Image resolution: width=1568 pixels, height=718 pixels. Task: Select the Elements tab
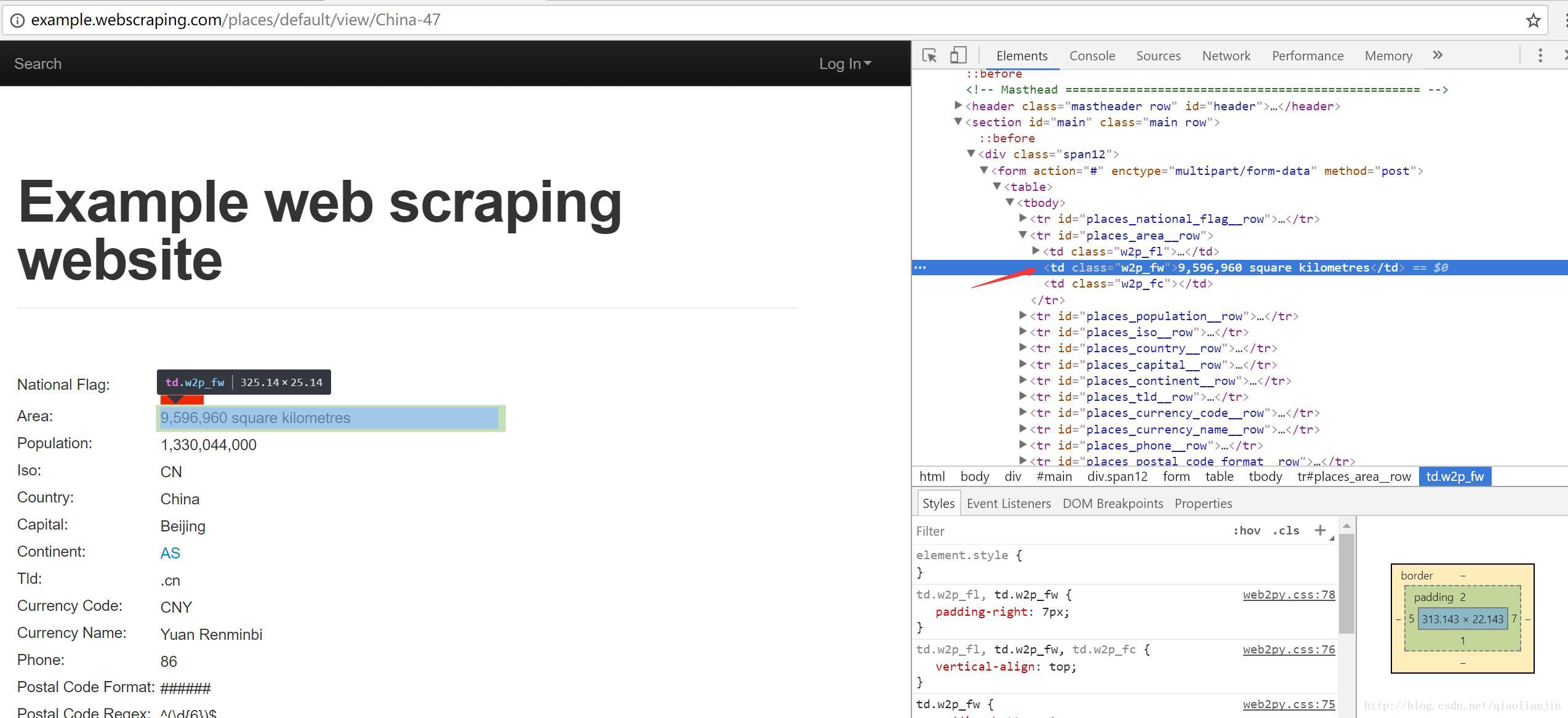[x=1022, y=56]
